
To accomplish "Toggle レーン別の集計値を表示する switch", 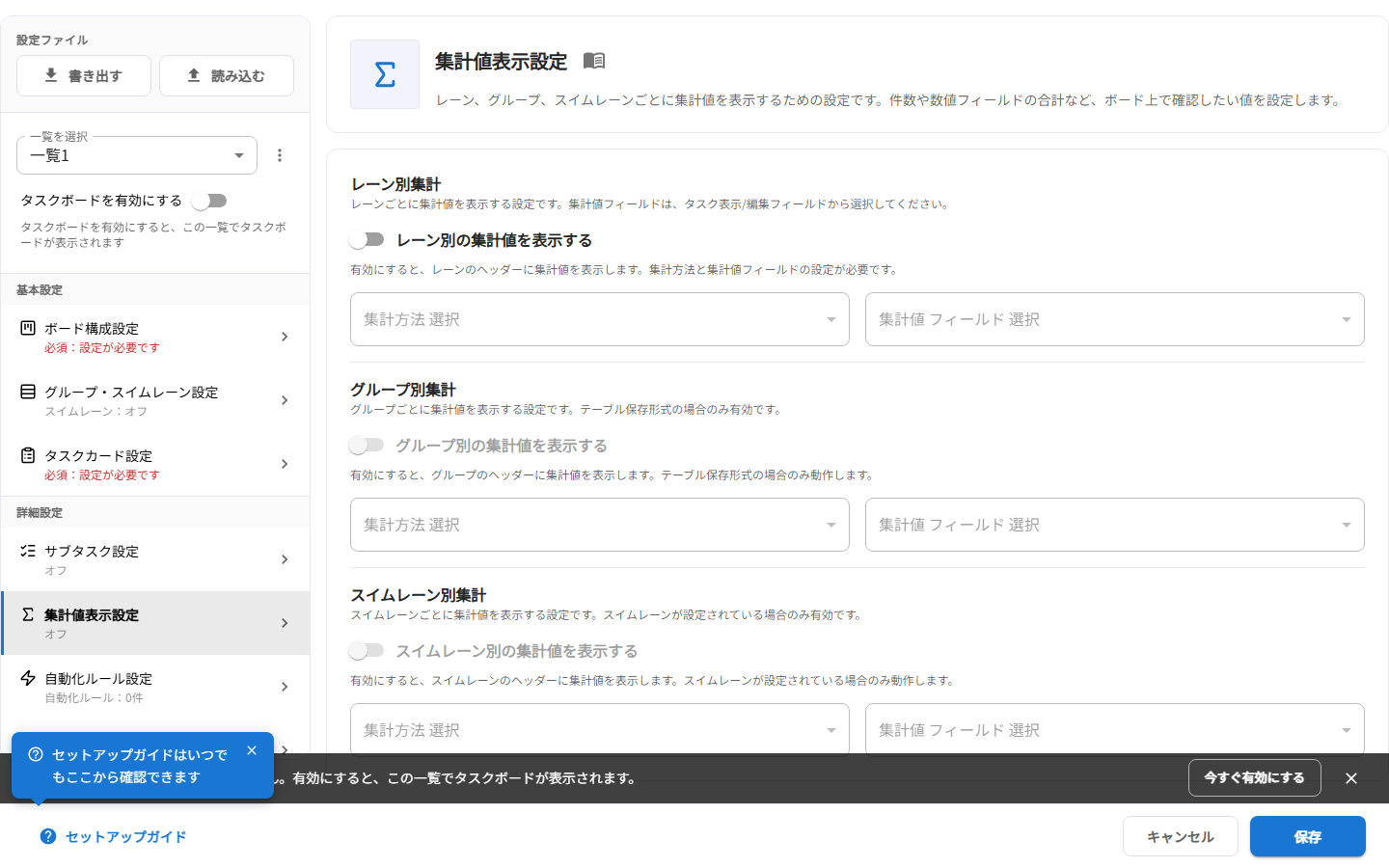I will click(368, 239).
